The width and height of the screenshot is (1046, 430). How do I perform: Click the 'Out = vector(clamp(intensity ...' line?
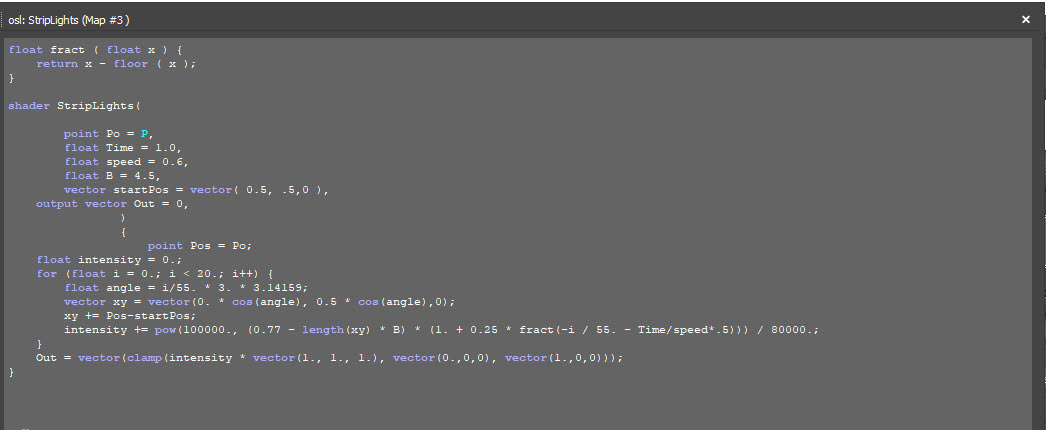(x=330, y=358)
